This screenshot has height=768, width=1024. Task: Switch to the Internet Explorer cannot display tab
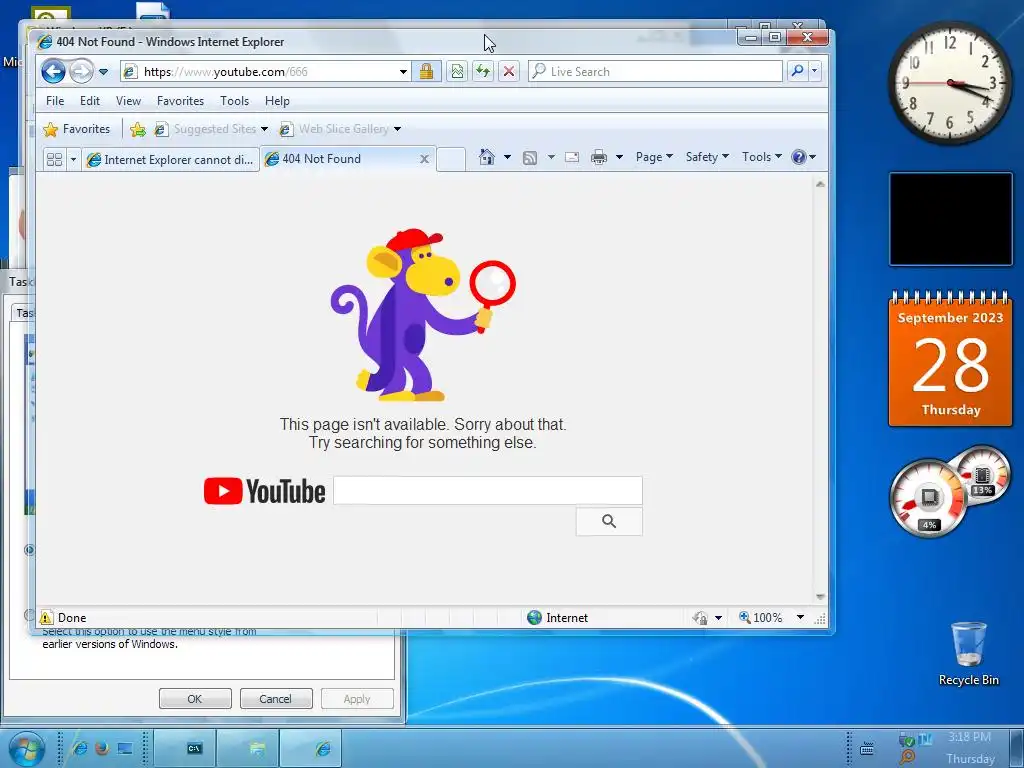pos(170,159)
